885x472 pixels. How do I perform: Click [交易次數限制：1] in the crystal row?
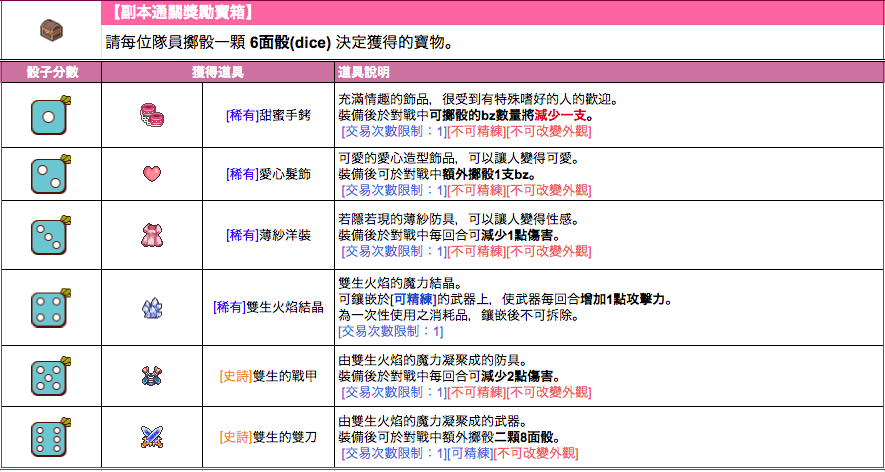click(x=391, y=332)
